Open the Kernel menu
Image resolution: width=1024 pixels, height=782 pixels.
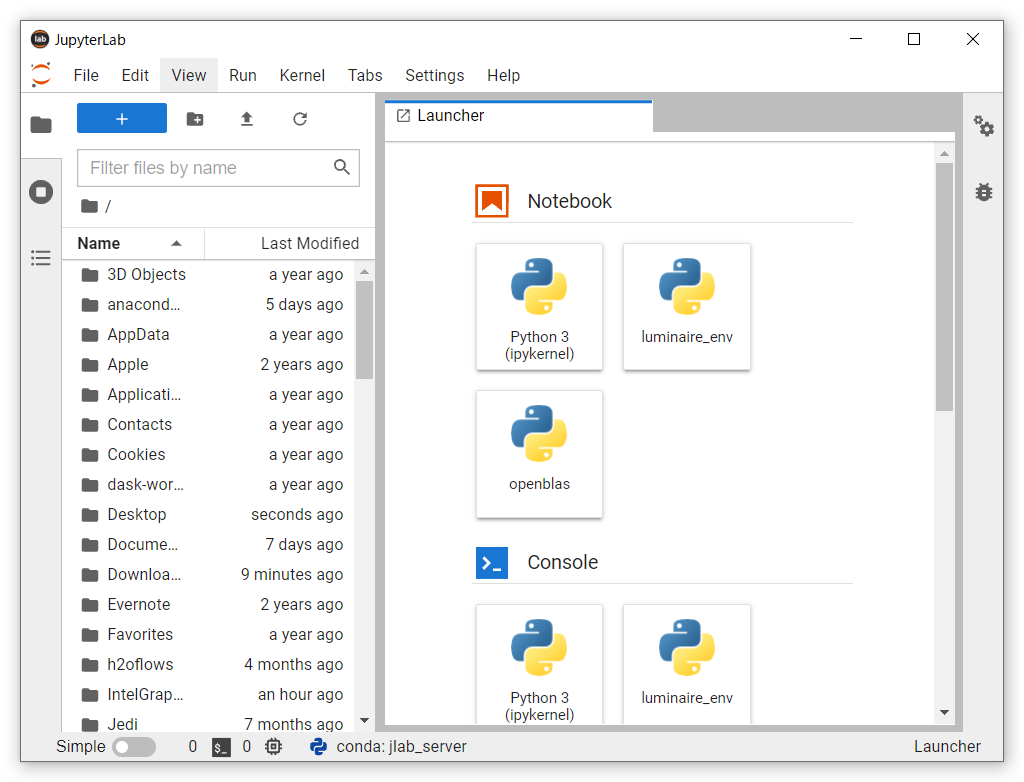coord(302,75)
